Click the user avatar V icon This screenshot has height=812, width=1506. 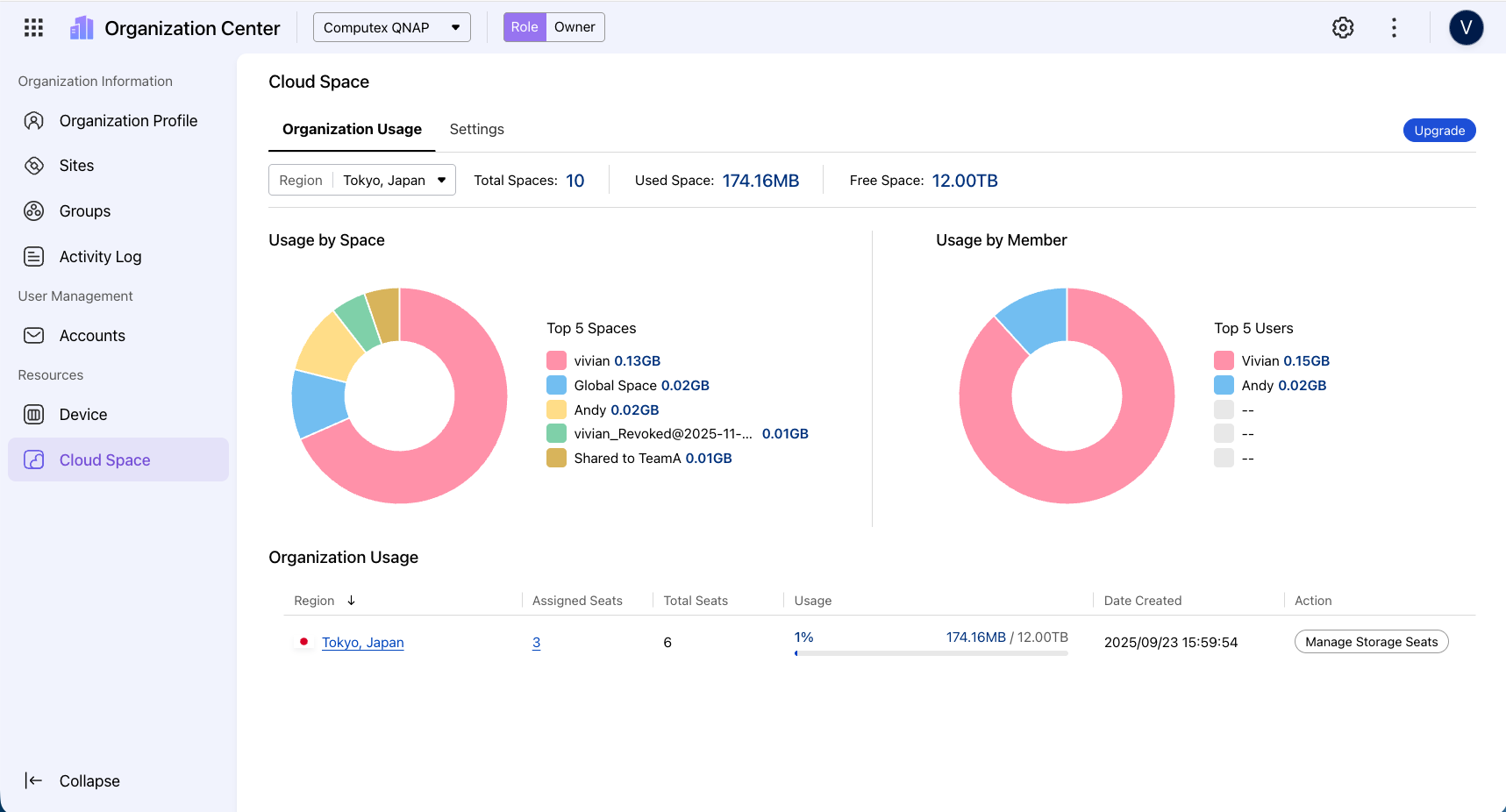[x=1466, y=28]
